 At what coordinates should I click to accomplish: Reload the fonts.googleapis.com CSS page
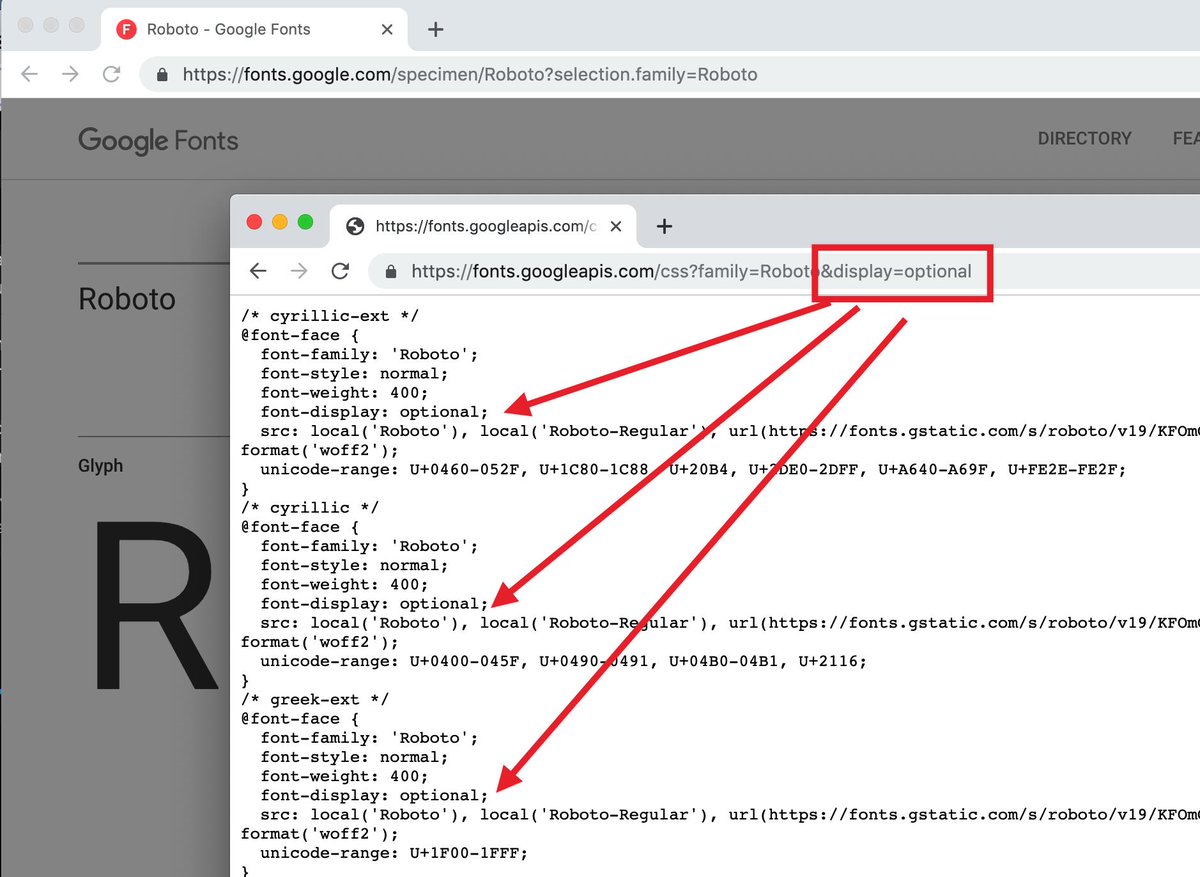tap(340, 271)
